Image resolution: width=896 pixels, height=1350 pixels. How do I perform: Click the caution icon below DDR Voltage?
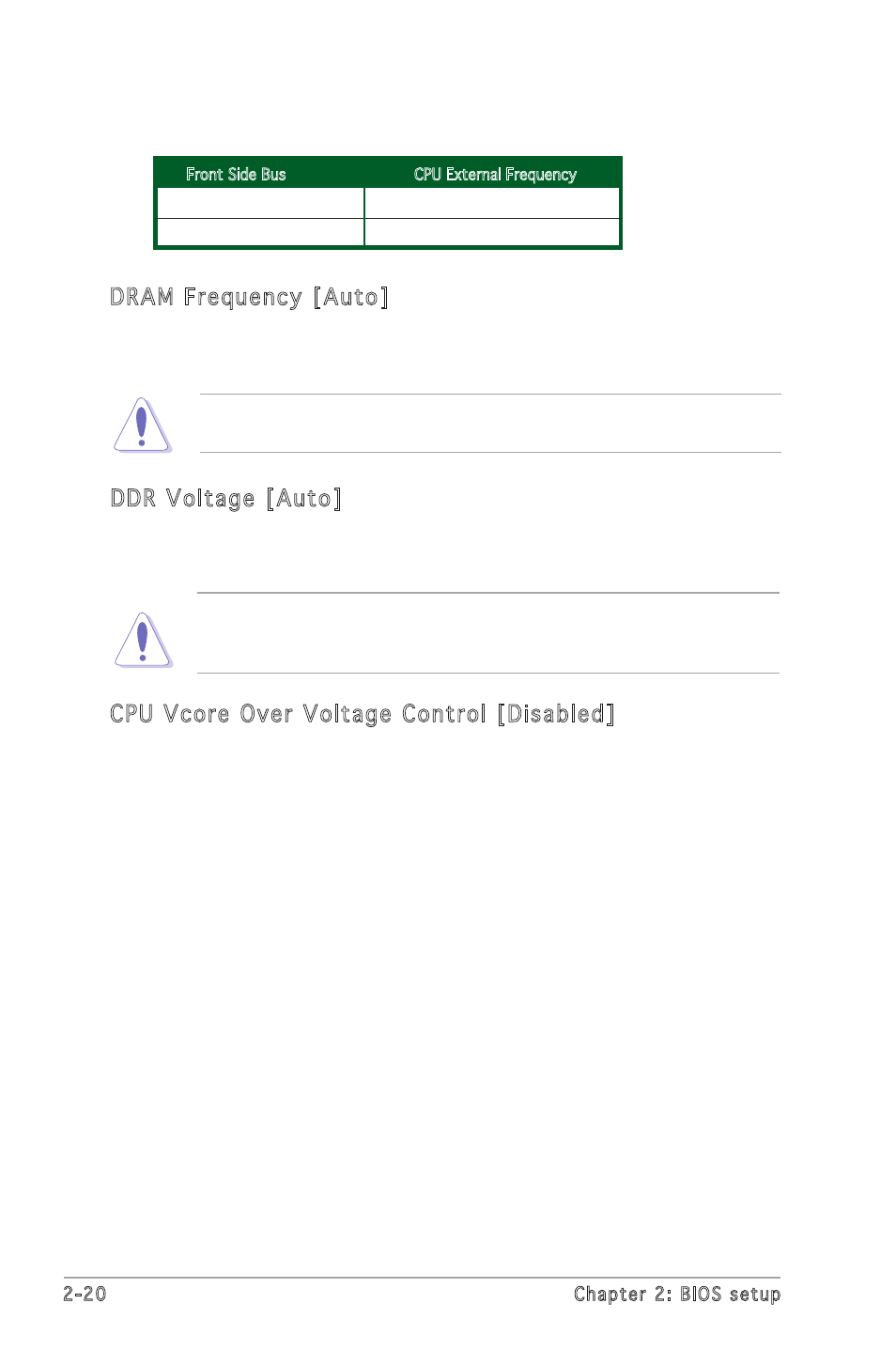coord(143,640)
